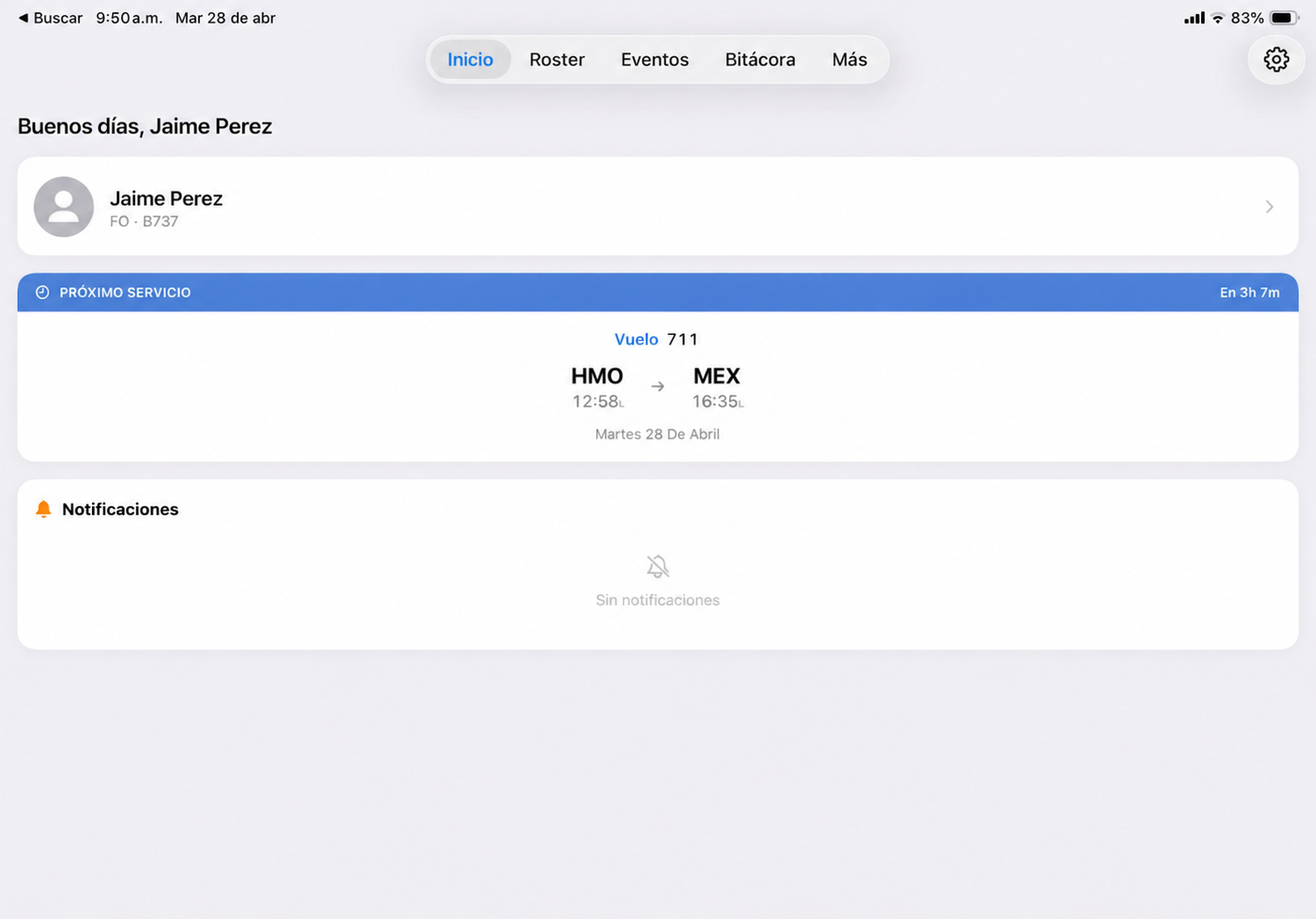Tap the Wi-Fi indicator in status bar
Image resolution: width=1316 pixels, height=919 pixels.
pos(1218,18)
